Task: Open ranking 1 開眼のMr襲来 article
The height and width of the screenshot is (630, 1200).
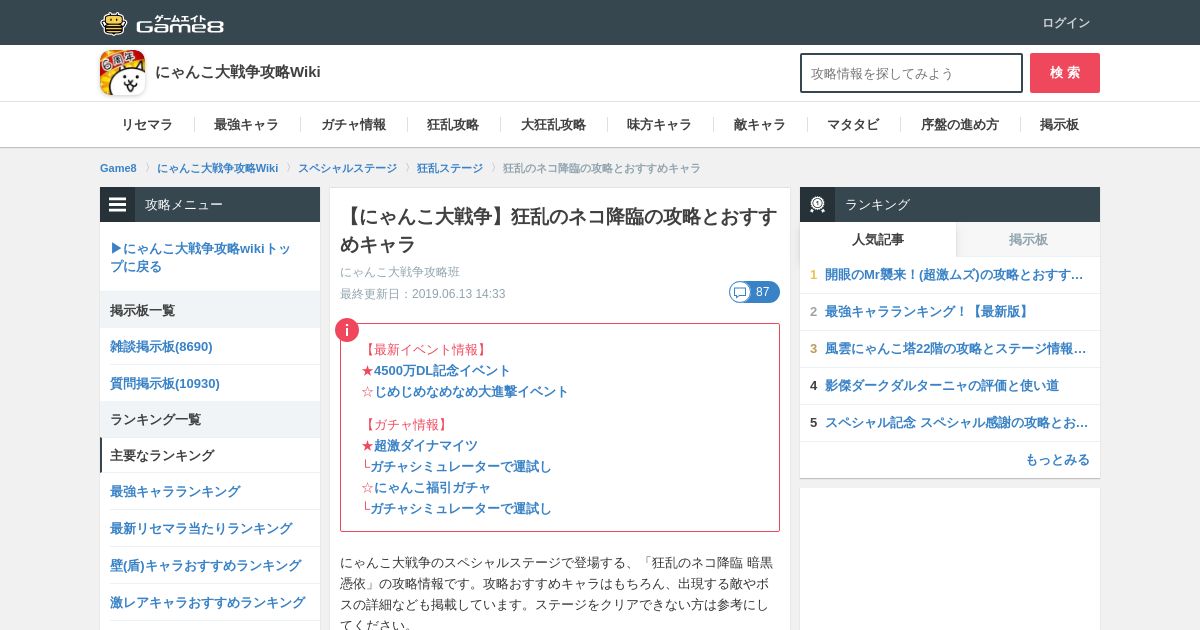Action: point(954,274)
